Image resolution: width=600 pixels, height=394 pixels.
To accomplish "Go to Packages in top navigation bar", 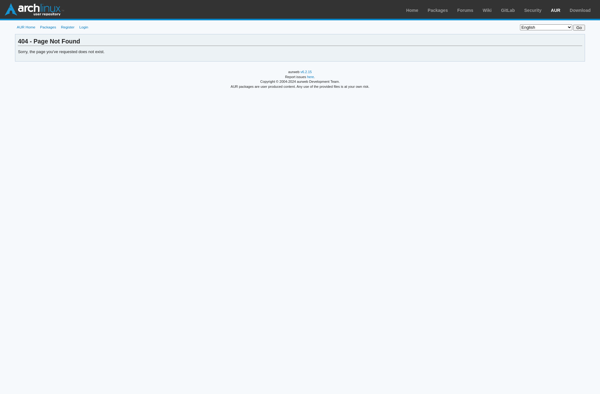I will [x=437, y=10].
